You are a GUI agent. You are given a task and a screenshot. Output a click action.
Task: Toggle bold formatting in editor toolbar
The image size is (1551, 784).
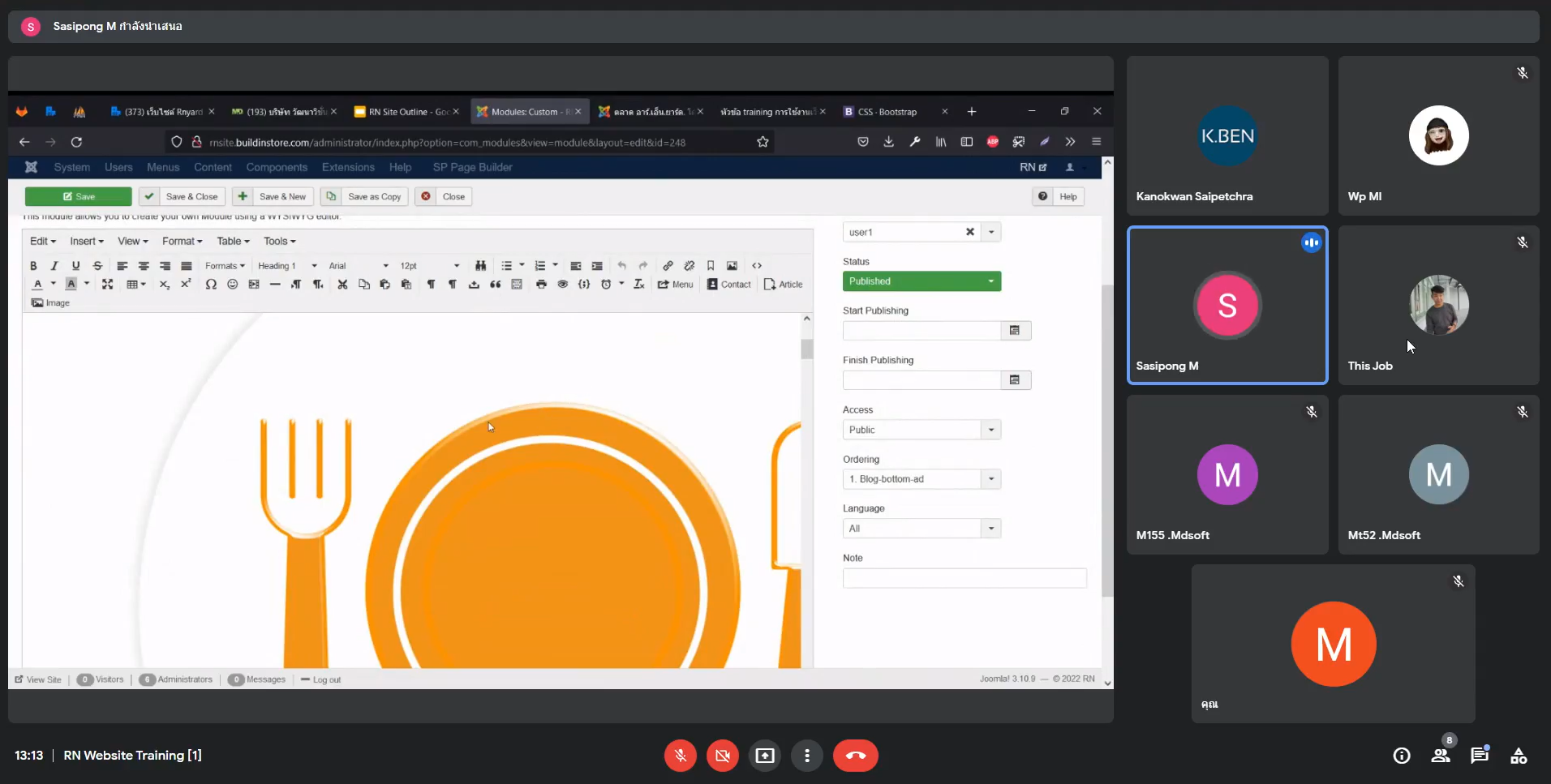[33, 266]
